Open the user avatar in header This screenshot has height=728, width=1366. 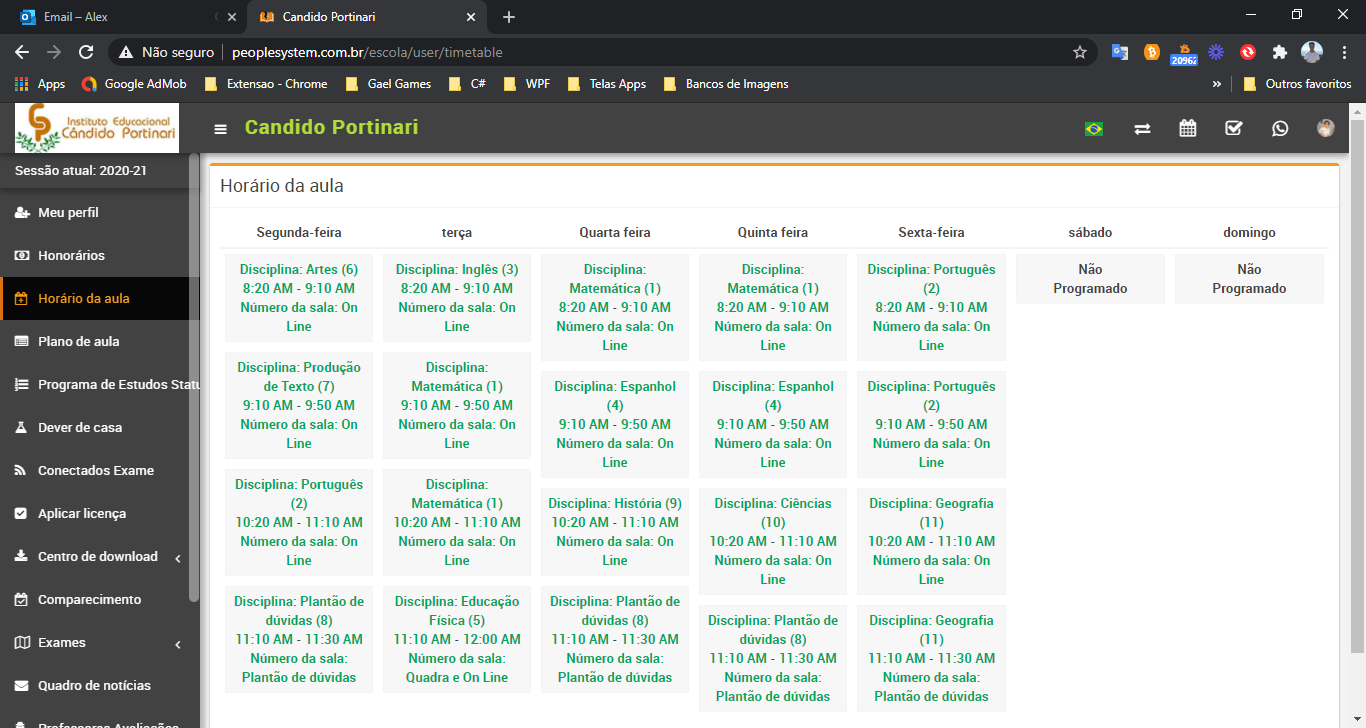(x=1325, y=128)
